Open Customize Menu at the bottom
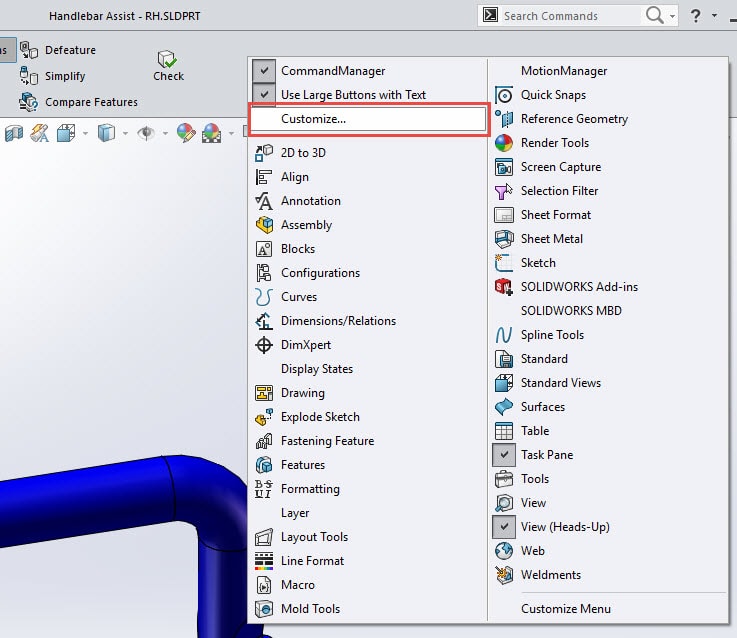 (x=566, y=609)
